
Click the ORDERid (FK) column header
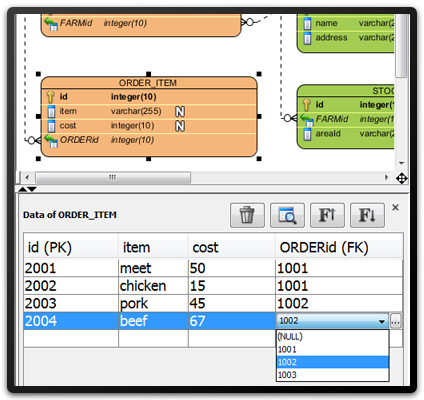click(339, 247)
